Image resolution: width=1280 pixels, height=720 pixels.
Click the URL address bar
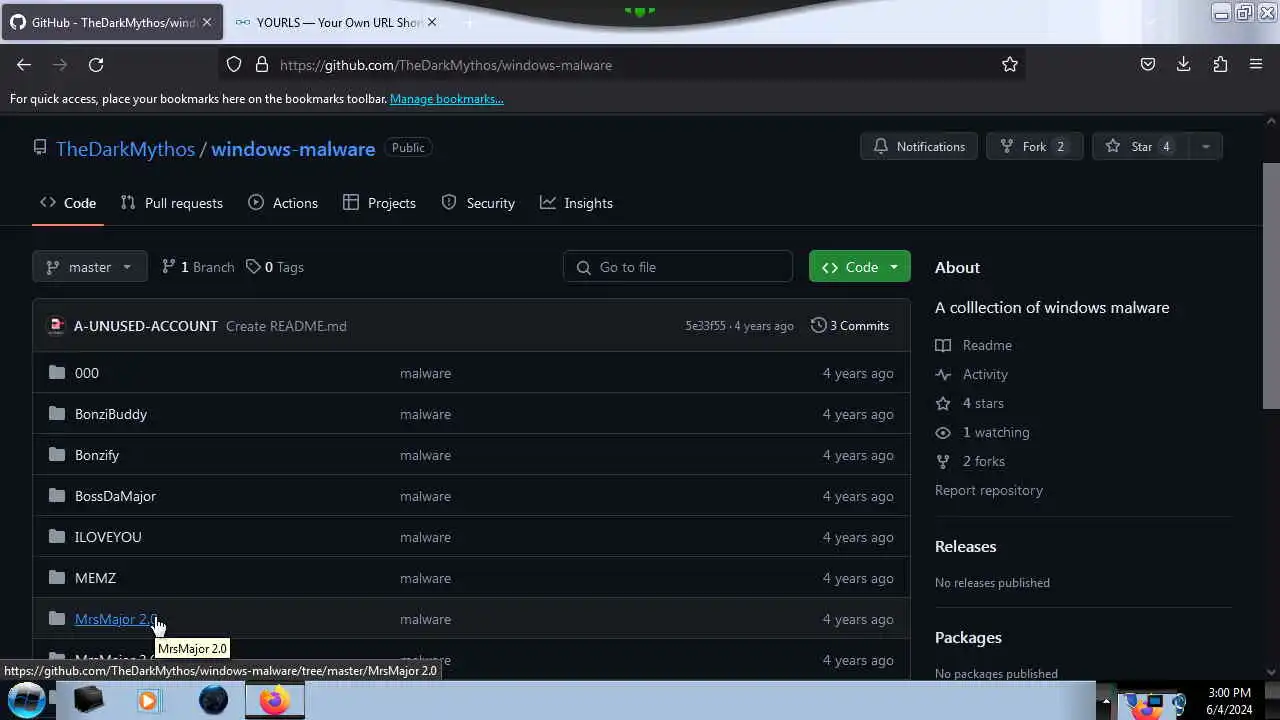(620, 65)
